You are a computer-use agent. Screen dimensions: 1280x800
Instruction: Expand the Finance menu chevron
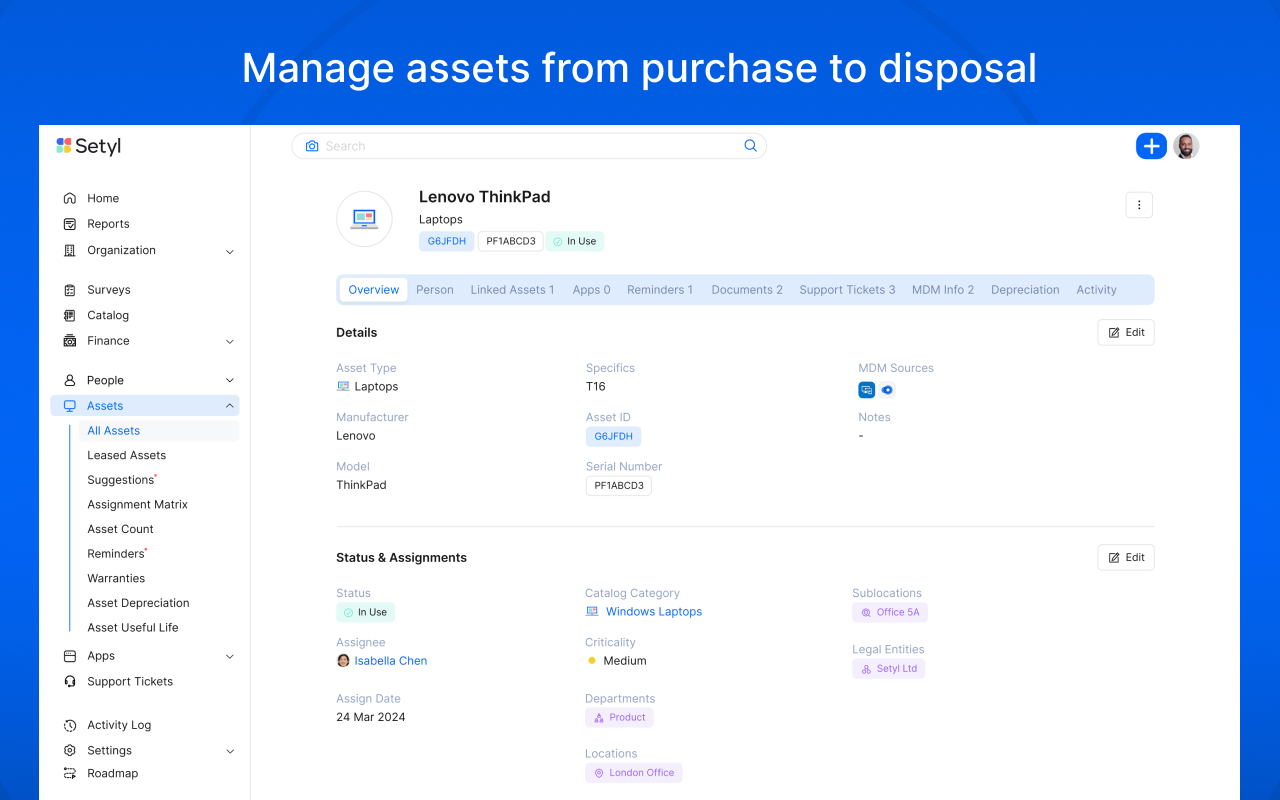coord(230,342)
